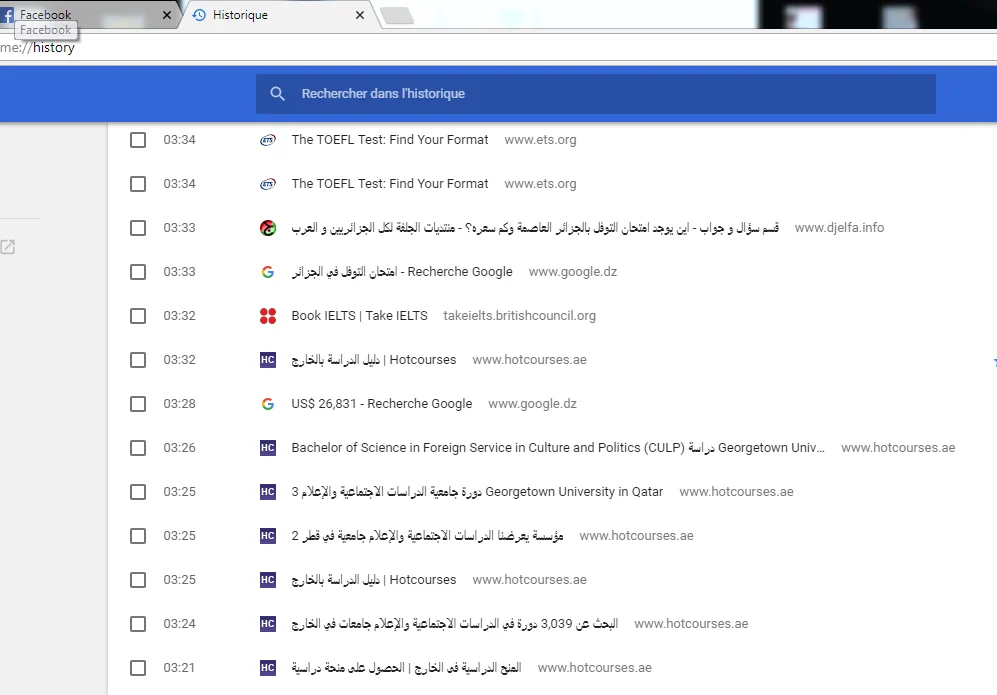Click the HC icon next to Hotcourses دليل entry

click(267, 359)
